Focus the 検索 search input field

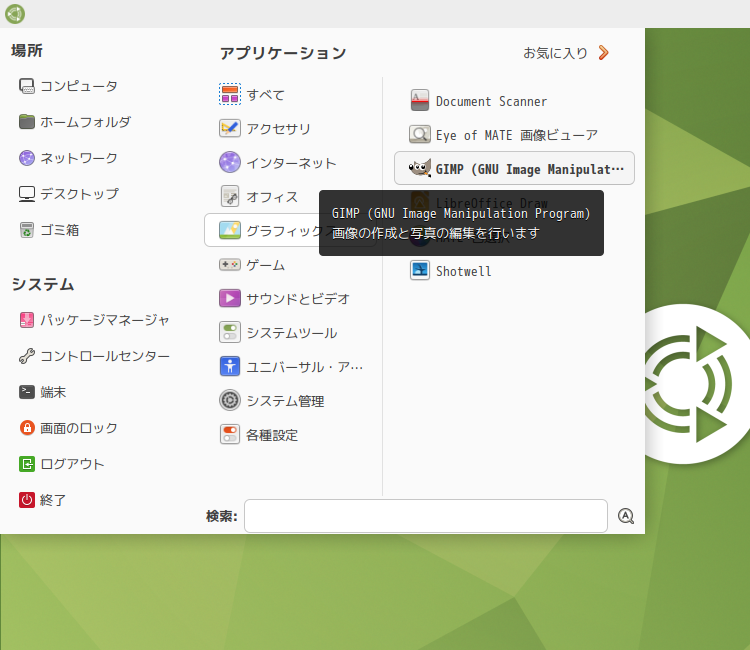[426, 516]
